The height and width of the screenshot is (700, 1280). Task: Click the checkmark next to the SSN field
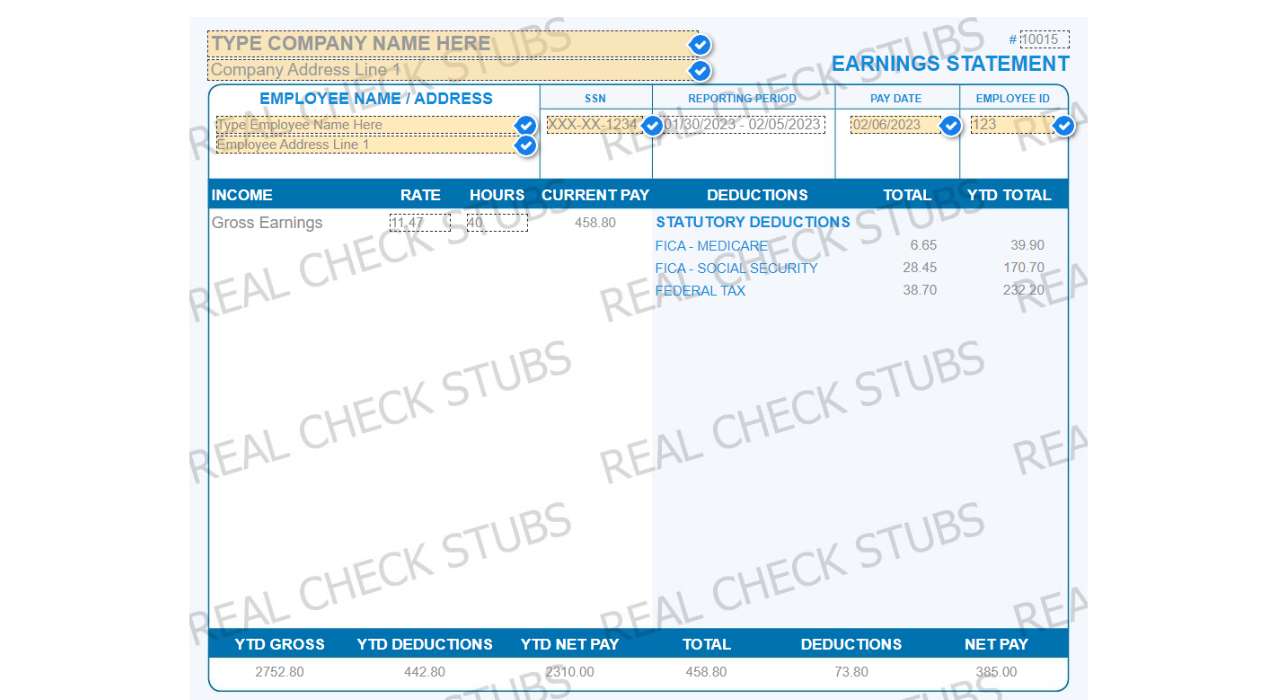point(651,126)
